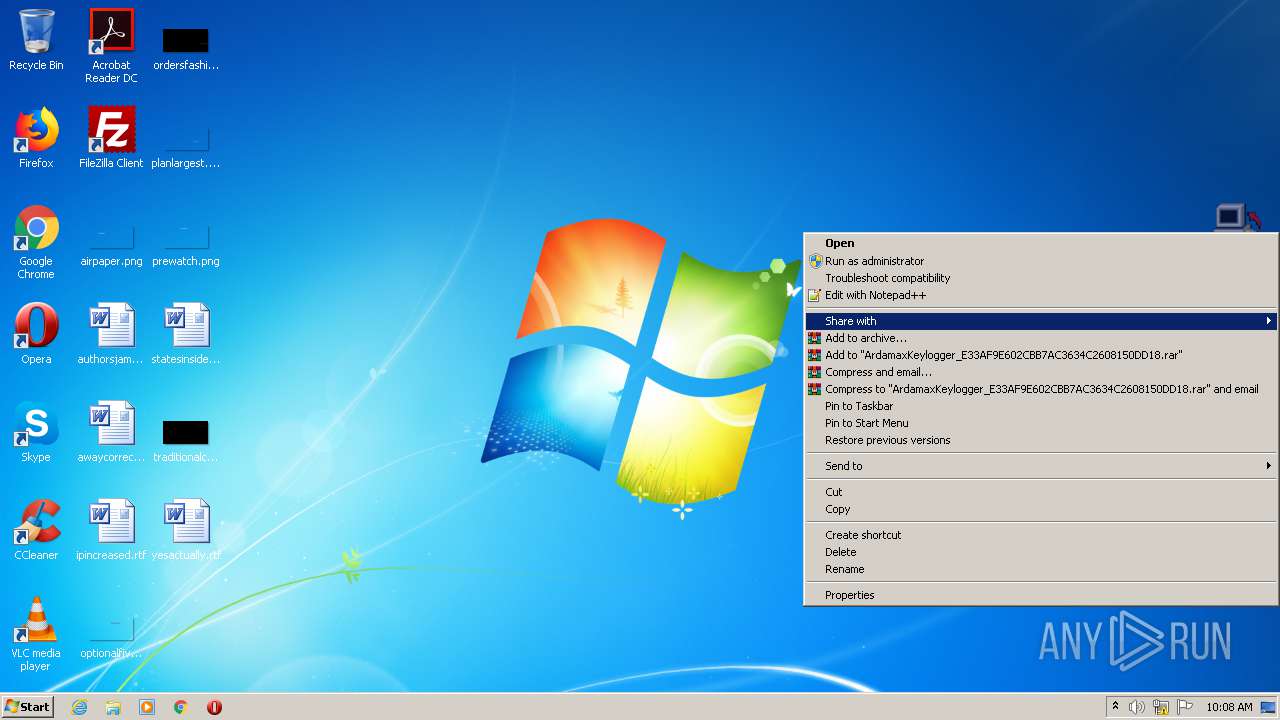The image size is (1280, 720).
Task: Open Windows Explorer folder in taskbar
Action: pyautogui.click(x=113, y=707)
